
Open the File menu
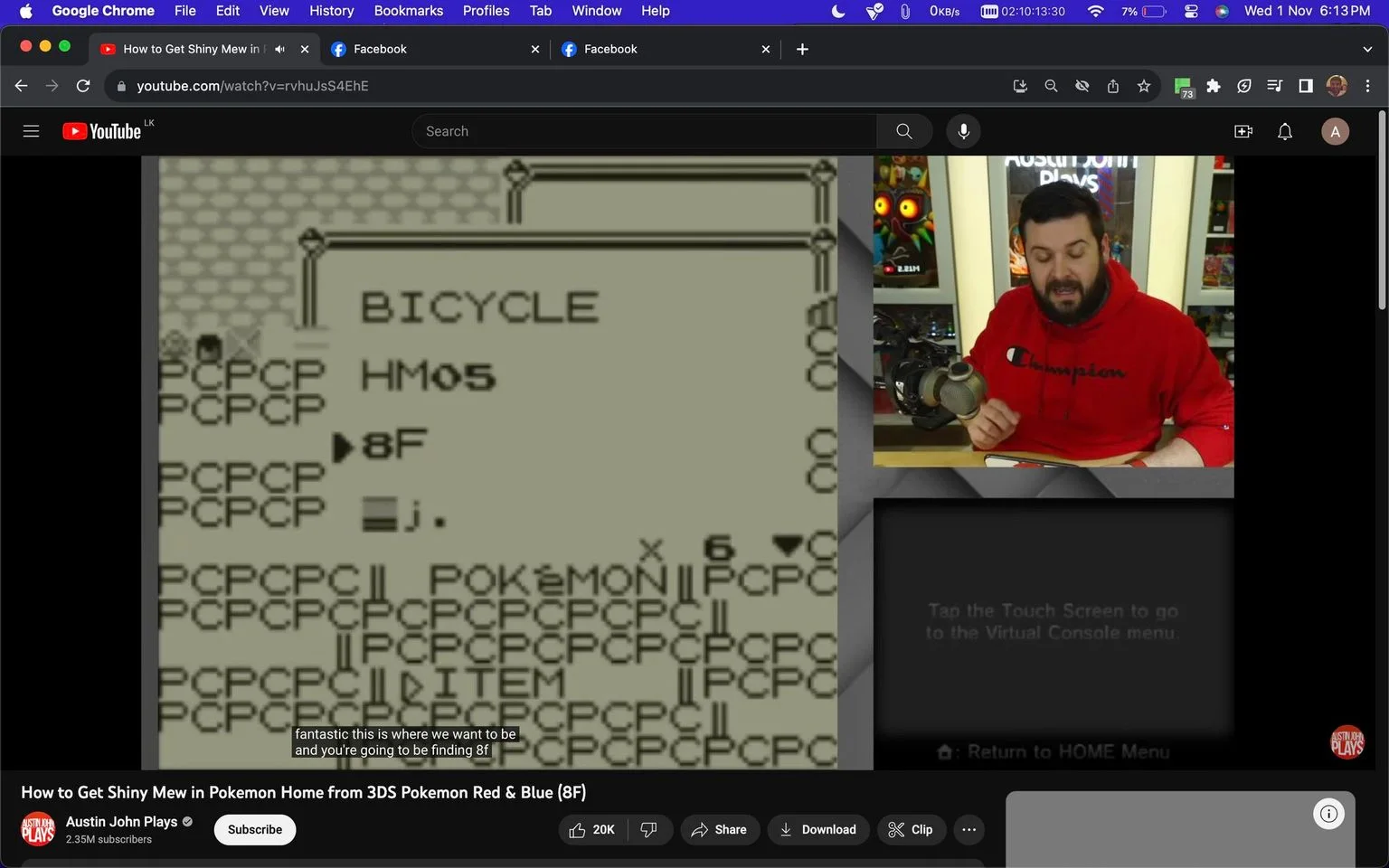tap(184, 11)
